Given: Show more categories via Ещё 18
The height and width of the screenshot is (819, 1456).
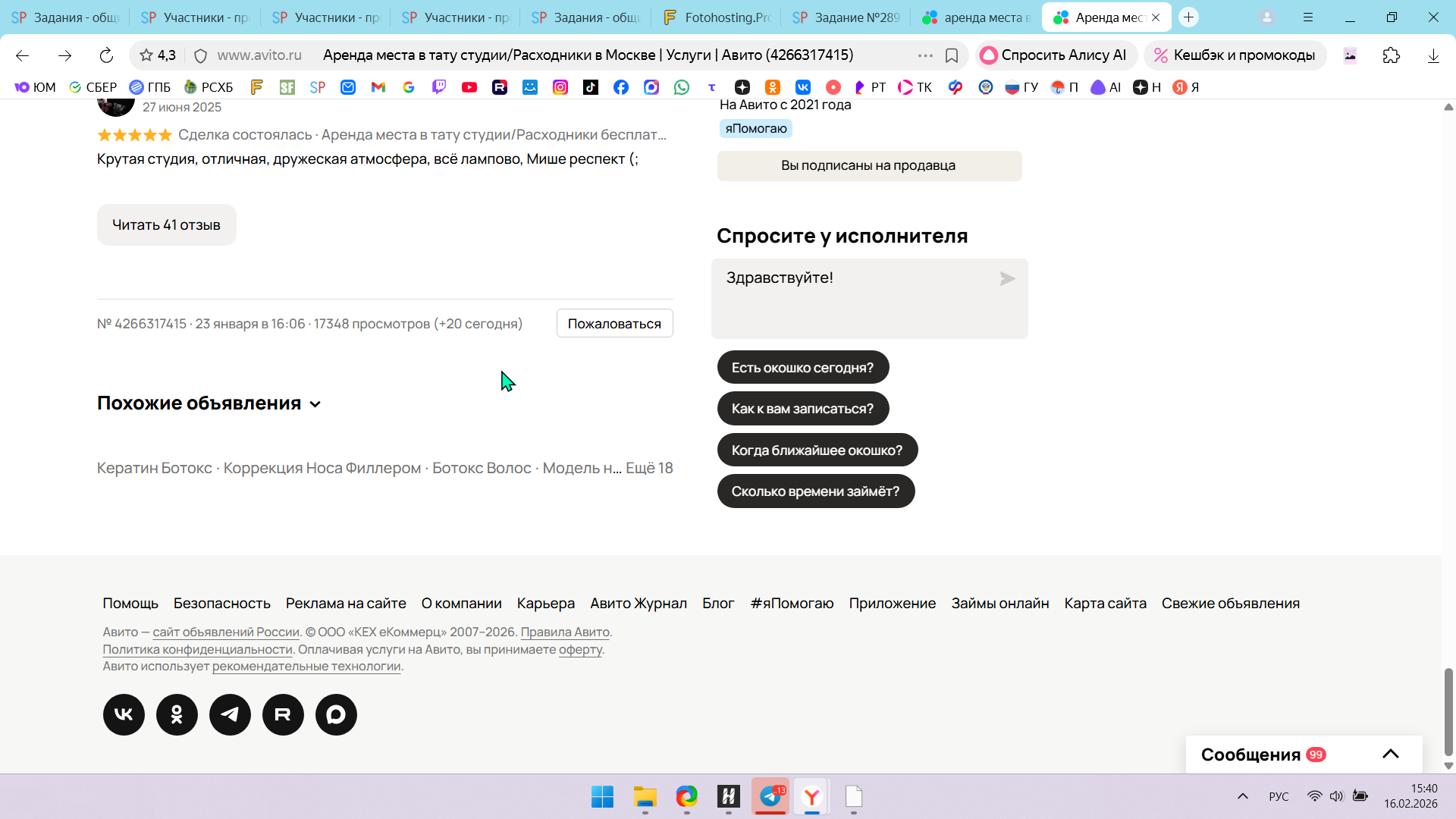Looking at the screenshot, I should pyautogui.click(x=649, y=468).
